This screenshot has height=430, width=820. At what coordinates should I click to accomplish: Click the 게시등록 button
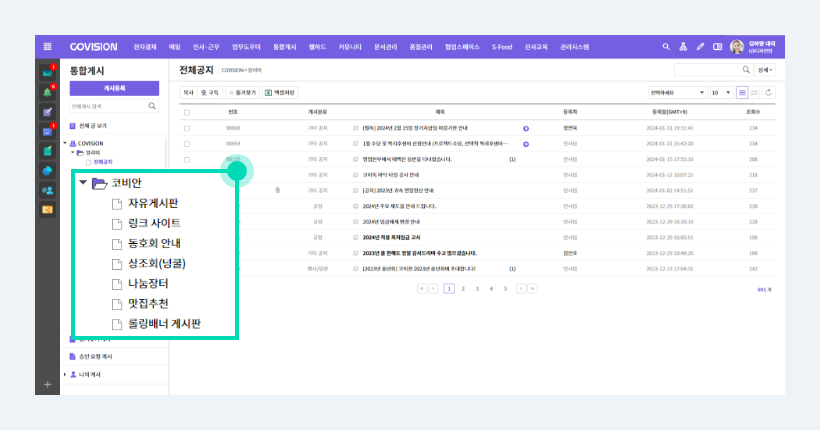coord(114,88)
